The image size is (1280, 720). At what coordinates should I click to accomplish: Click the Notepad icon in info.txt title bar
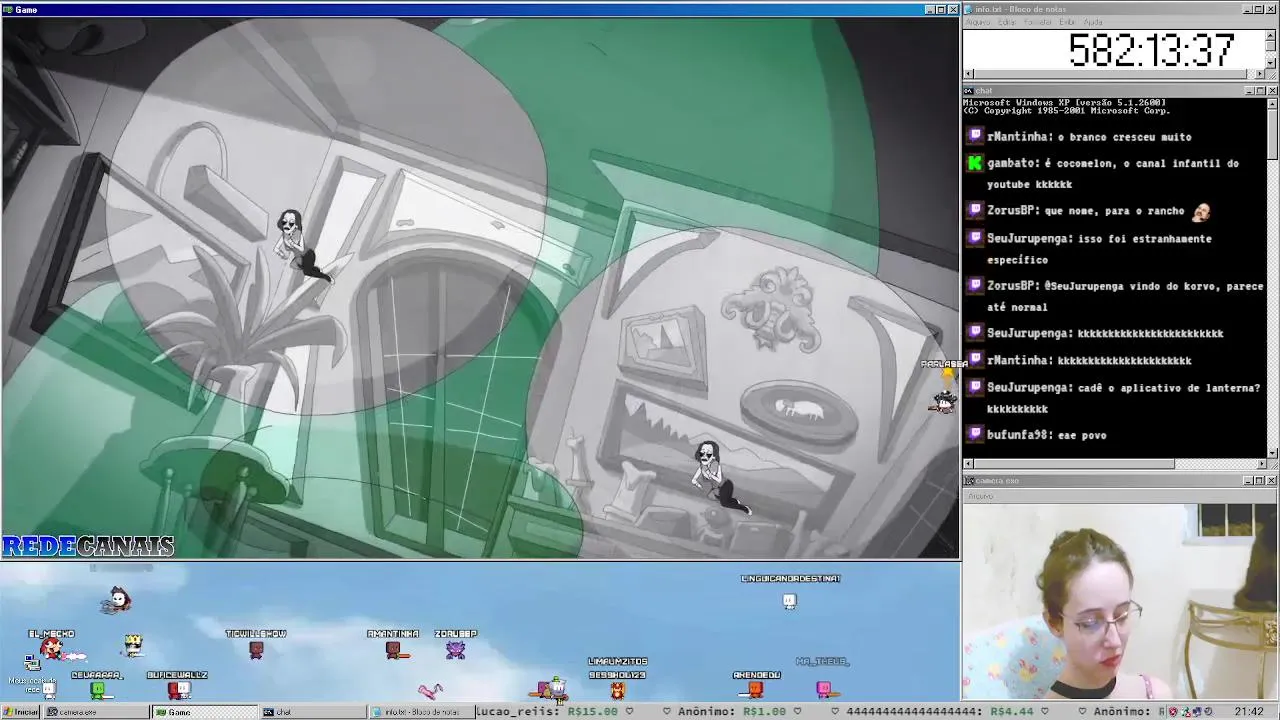[968, 9]
